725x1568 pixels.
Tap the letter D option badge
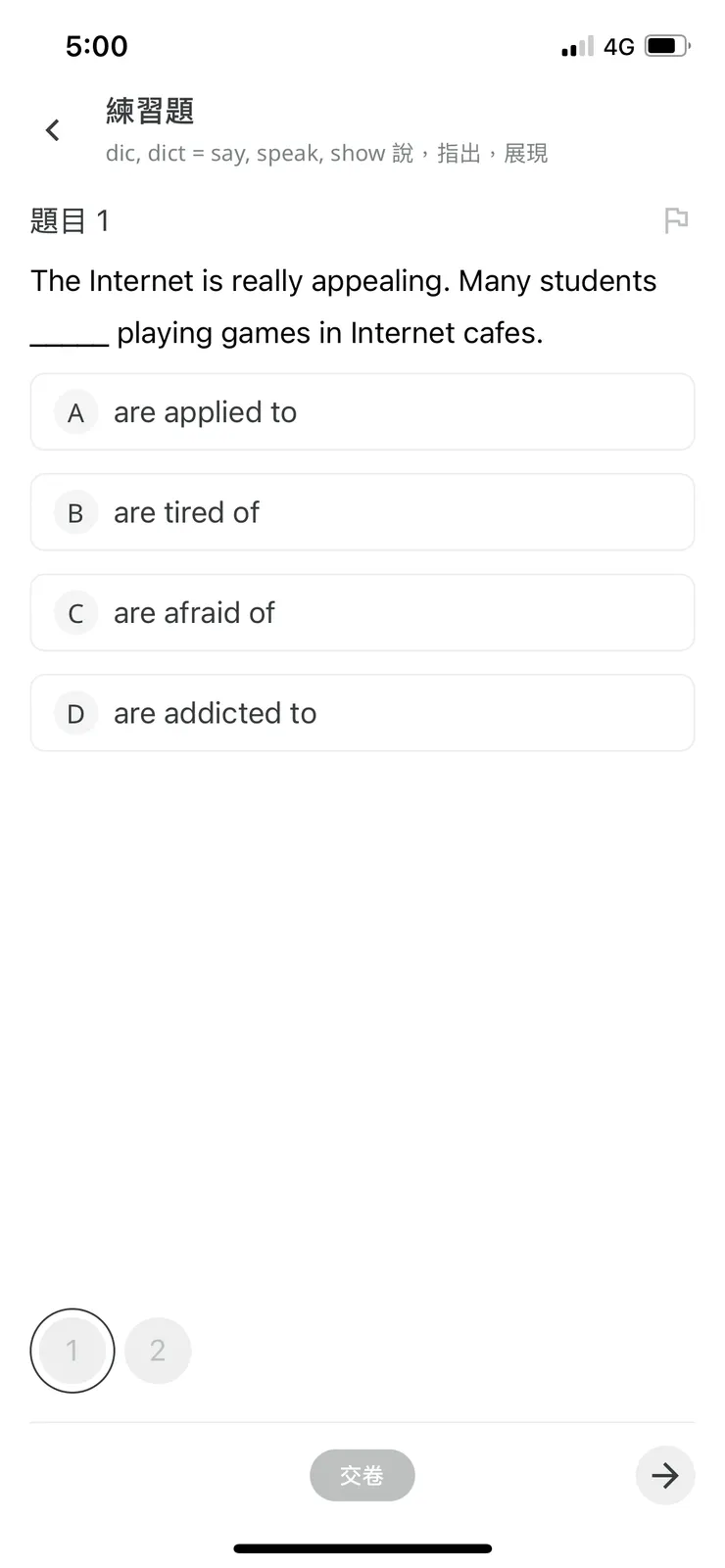click(x=75, y=714)
